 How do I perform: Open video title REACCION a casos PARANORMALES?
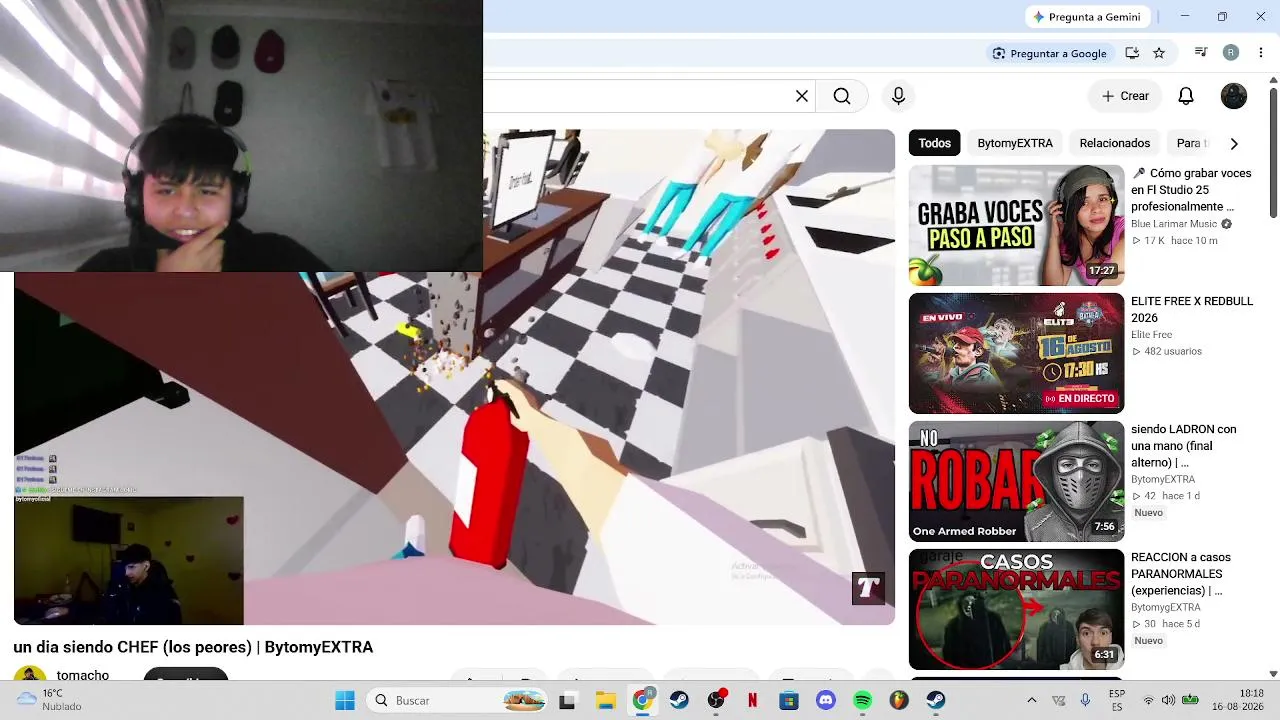coord(1181,574)
